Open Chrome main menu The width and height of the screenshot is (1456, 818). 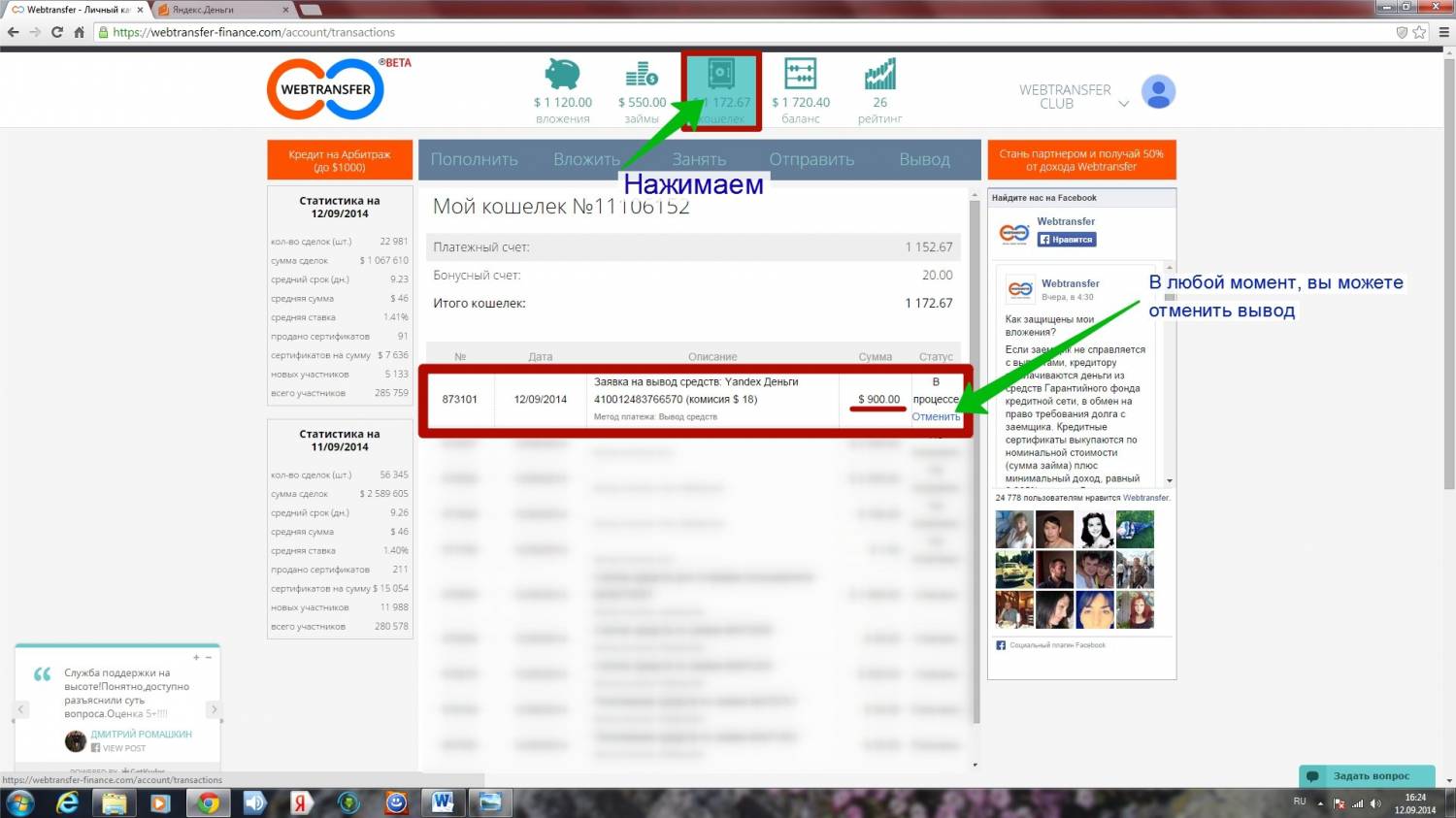[1443, 32]
